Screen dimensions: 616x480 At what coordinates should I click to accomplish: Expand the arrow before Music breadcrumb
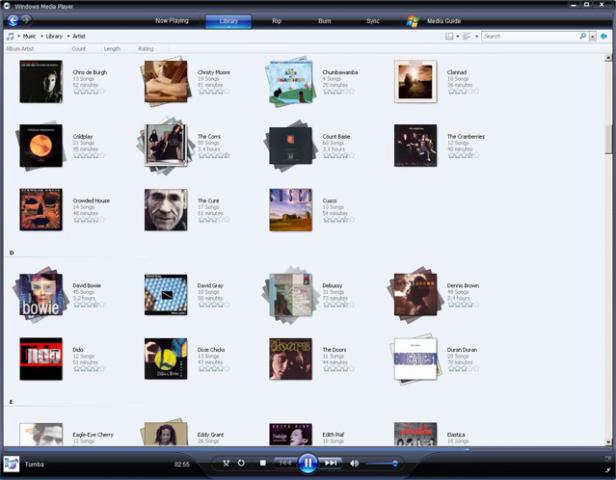18,36
